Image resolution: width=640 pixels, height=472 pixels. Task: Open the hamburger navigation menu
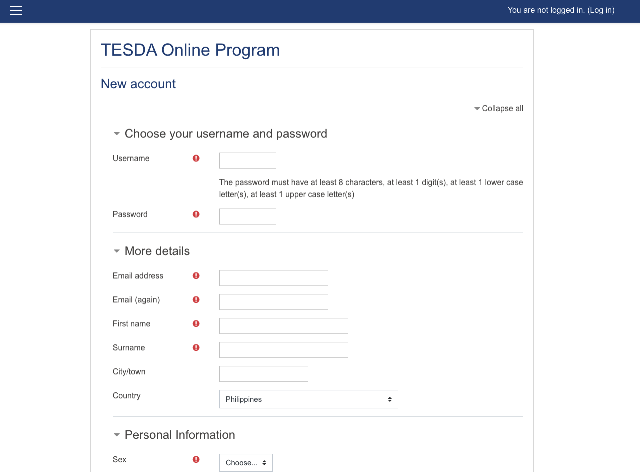[16, 10]
